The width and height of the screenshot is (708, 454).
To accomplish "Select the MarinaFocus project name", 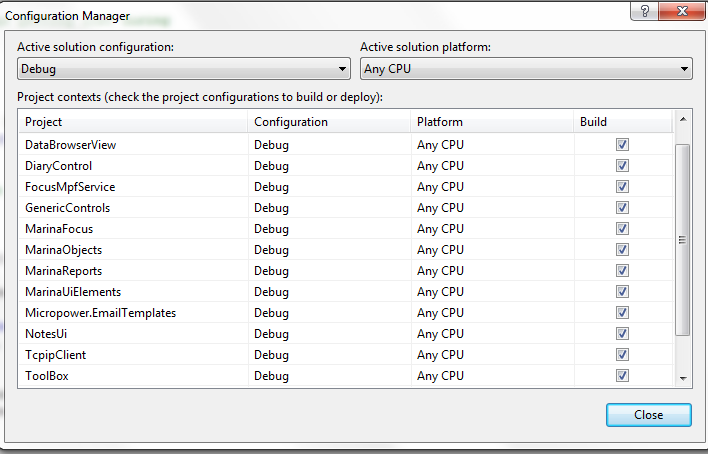I will coord(59,229).
